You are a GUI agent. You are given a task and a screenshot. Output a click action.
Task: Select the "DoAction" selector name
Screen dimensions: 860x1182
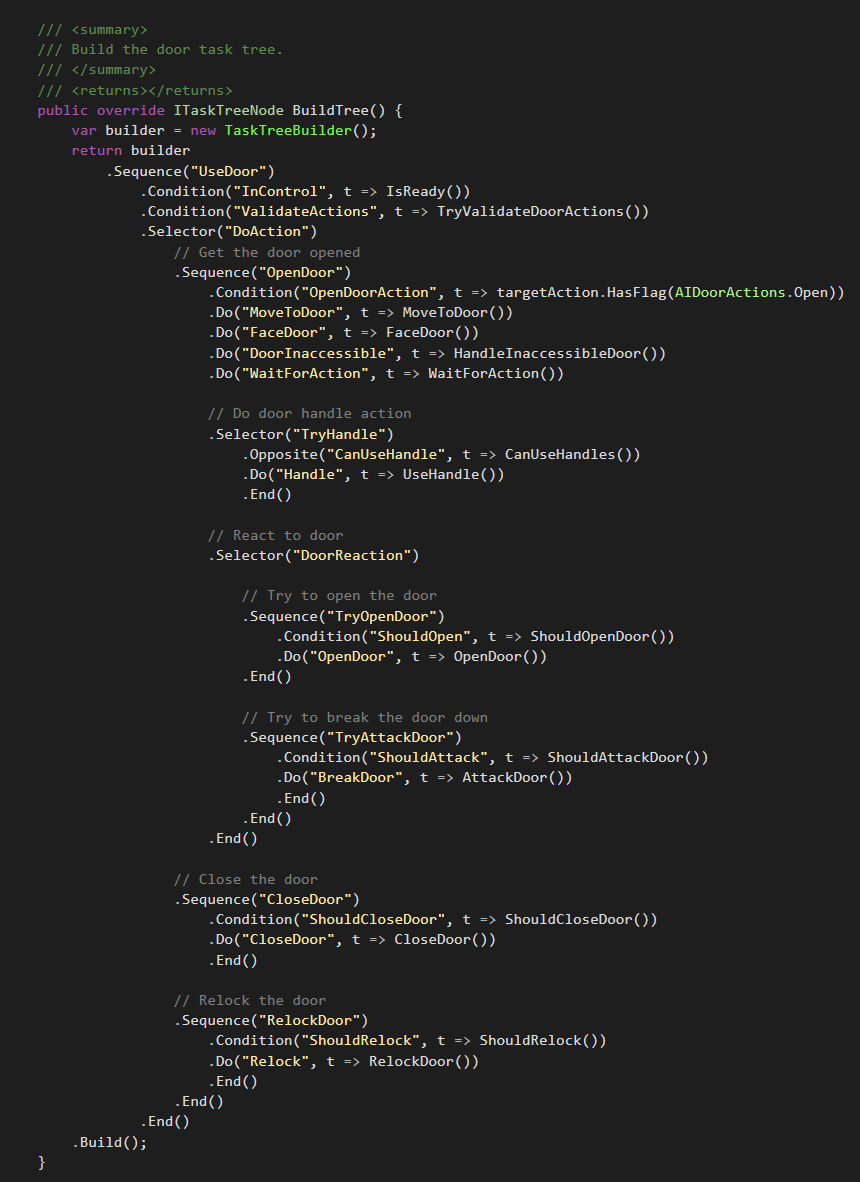(266, 231)
